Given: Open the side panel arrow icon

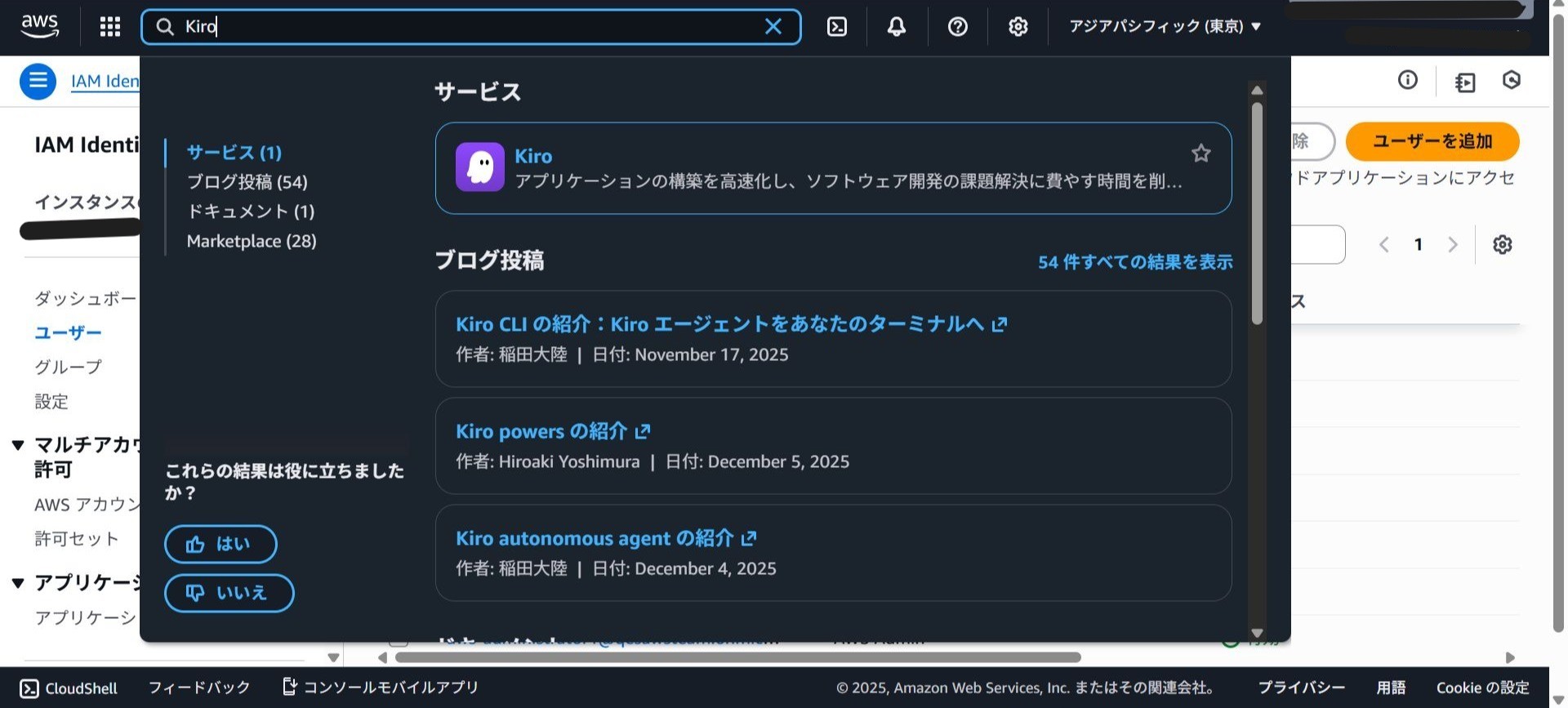Looking at the screenshot, I should tap(1465, 82).
